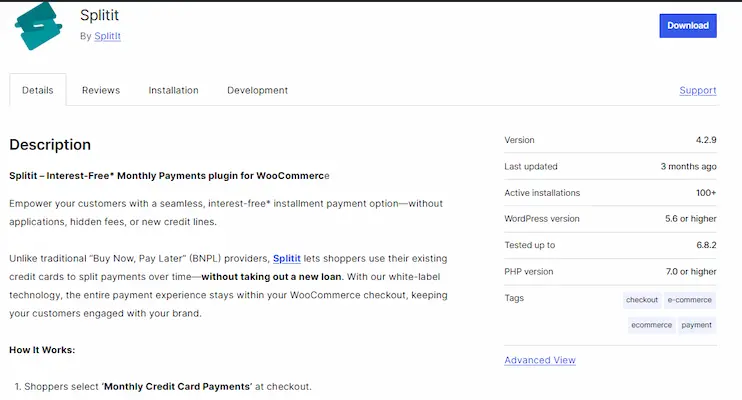Click '3 months ago' last updated value
This screenshot has height=400, width=742.
click(x=689, y=167)
